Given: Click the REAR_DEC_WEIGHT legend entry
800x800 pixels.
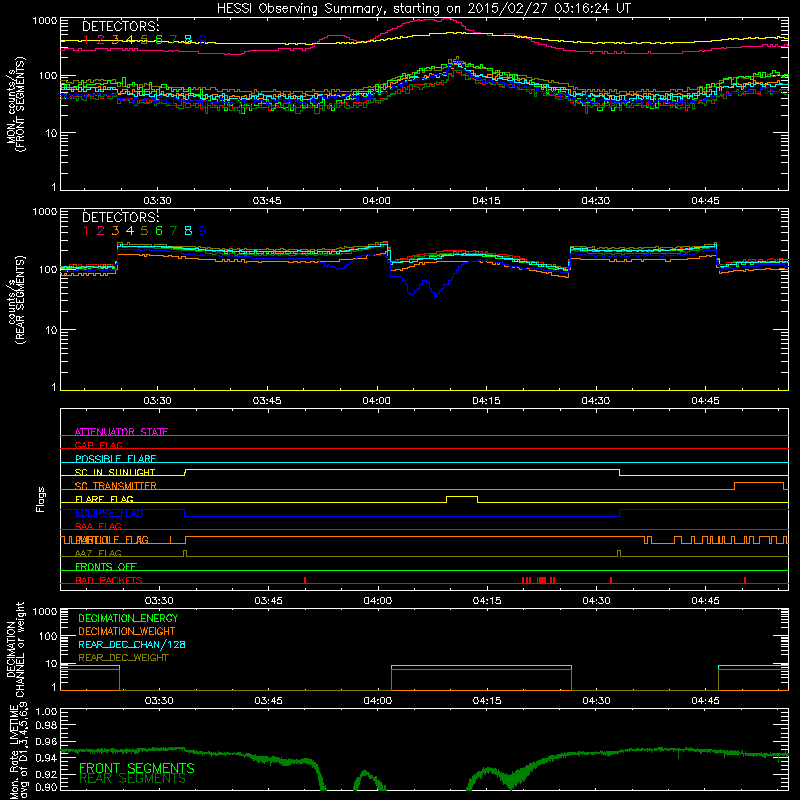Looking at the screenshot, I should click(x=123, y=658).
